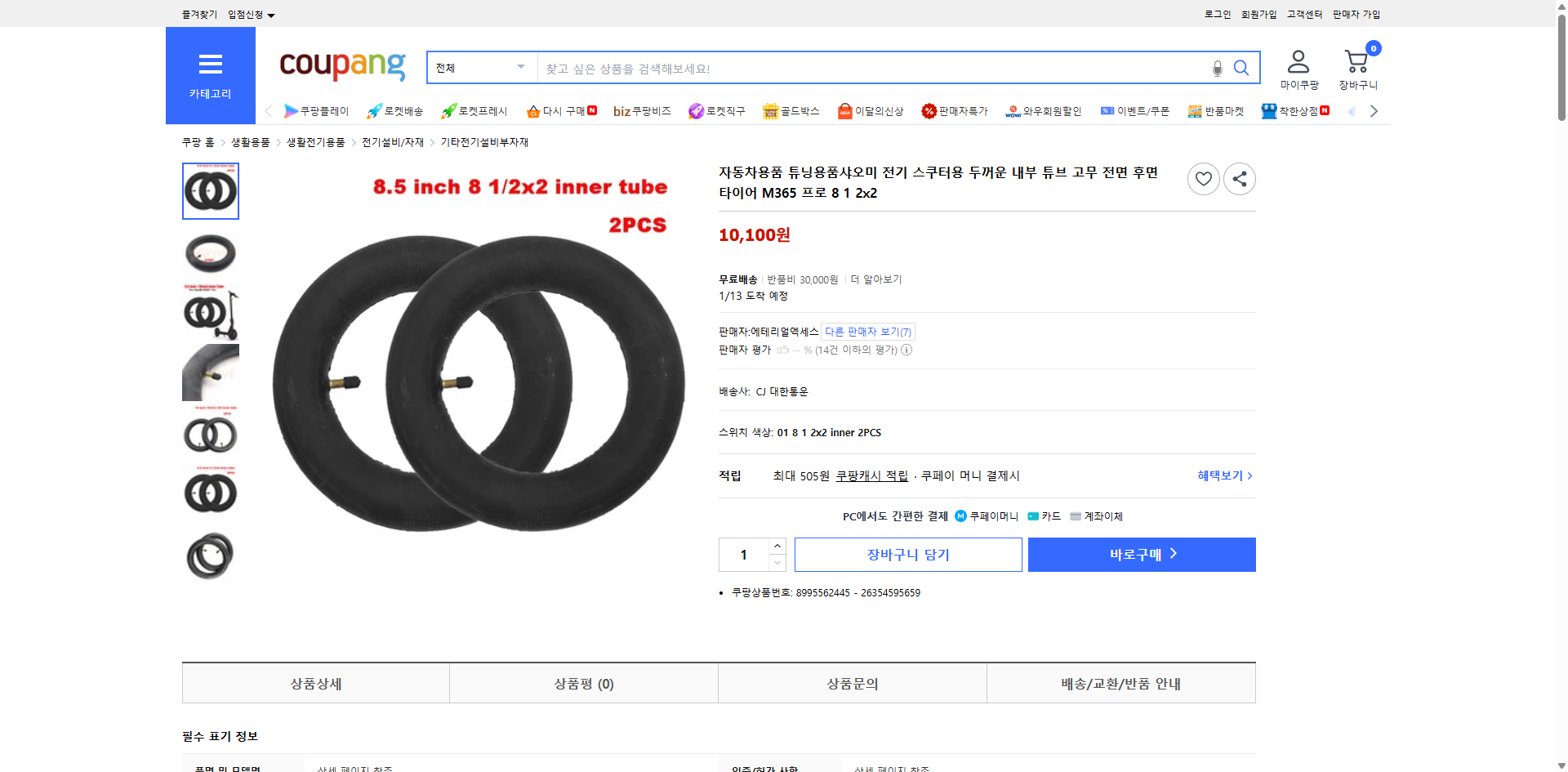Click the quantity input field

click(x=744, y=555)
